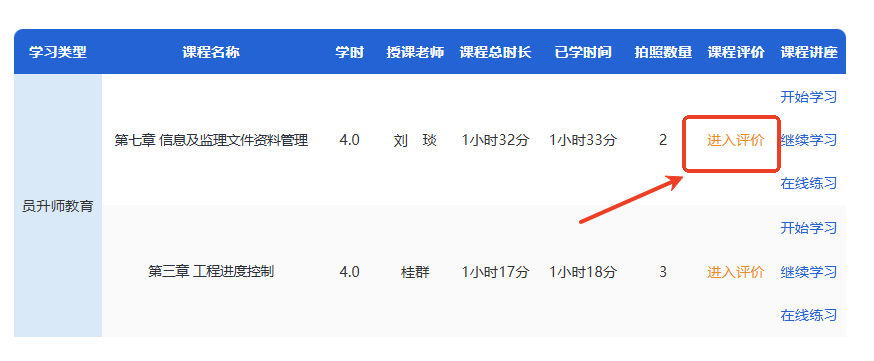874x361 pixels.
Task: Open 开始学习 for the 第三章 工程进度控制 course
Action: click(x=808, y=228)
